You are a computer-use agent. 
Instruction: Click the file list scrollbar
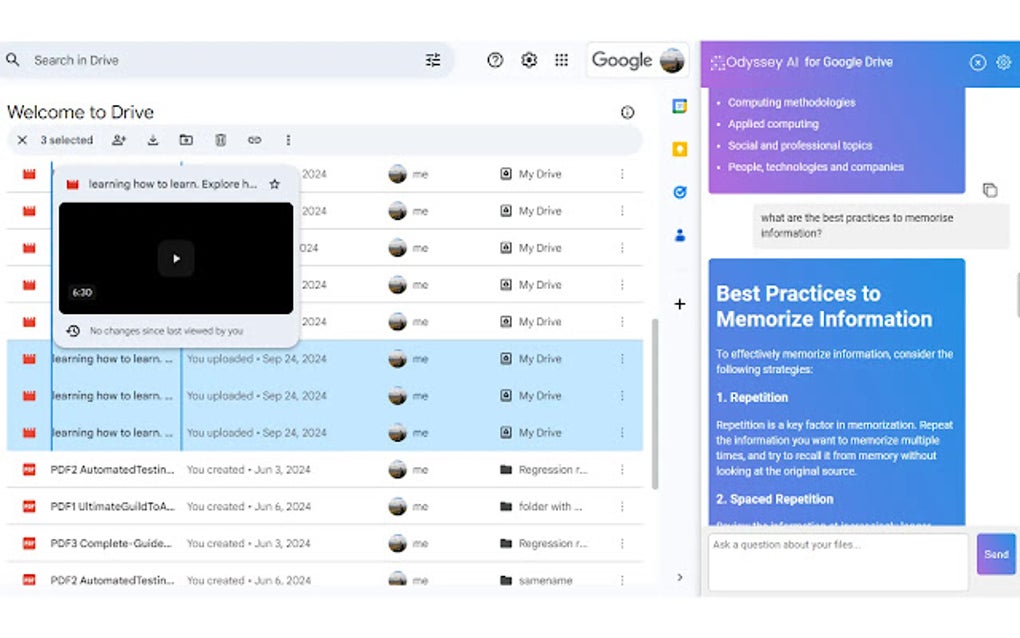[655, 403]
